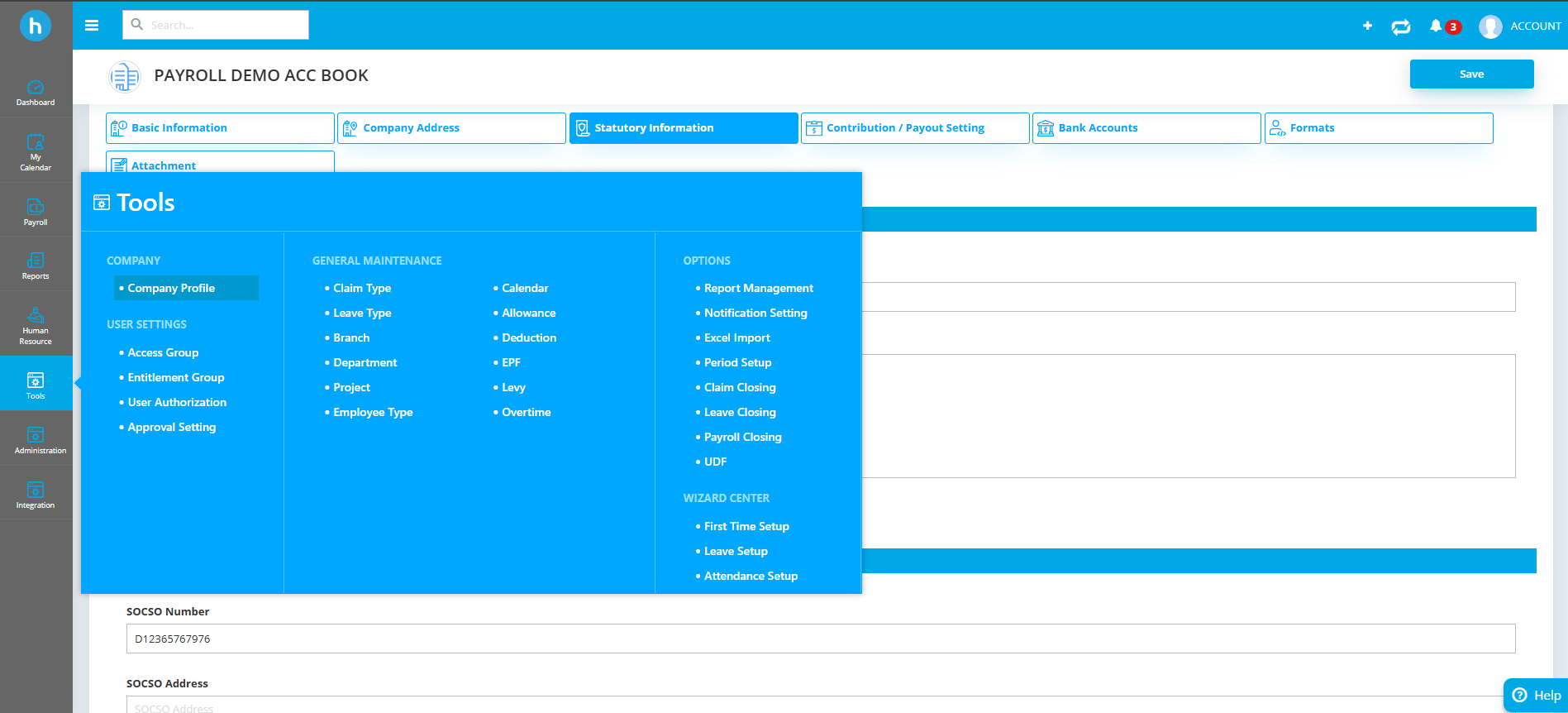The image size is (1568, 713).
Task: Switch to the Basic Information tab
Action: 220,128
